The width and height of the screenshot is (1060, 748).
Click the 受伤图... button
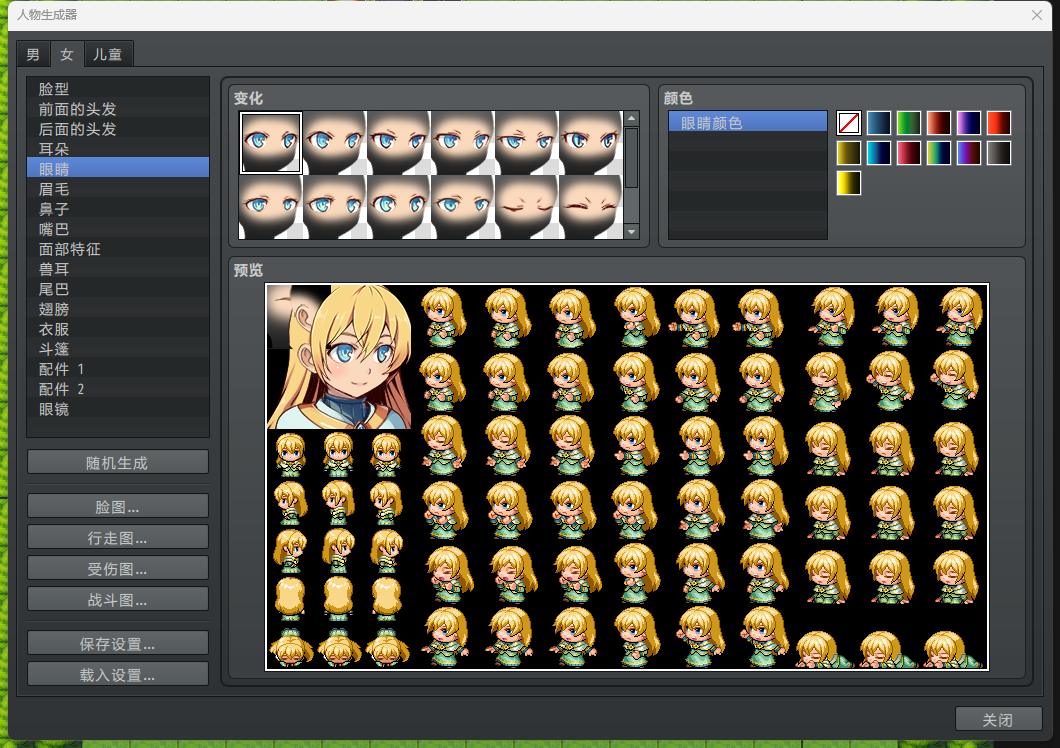coord(118,569)
